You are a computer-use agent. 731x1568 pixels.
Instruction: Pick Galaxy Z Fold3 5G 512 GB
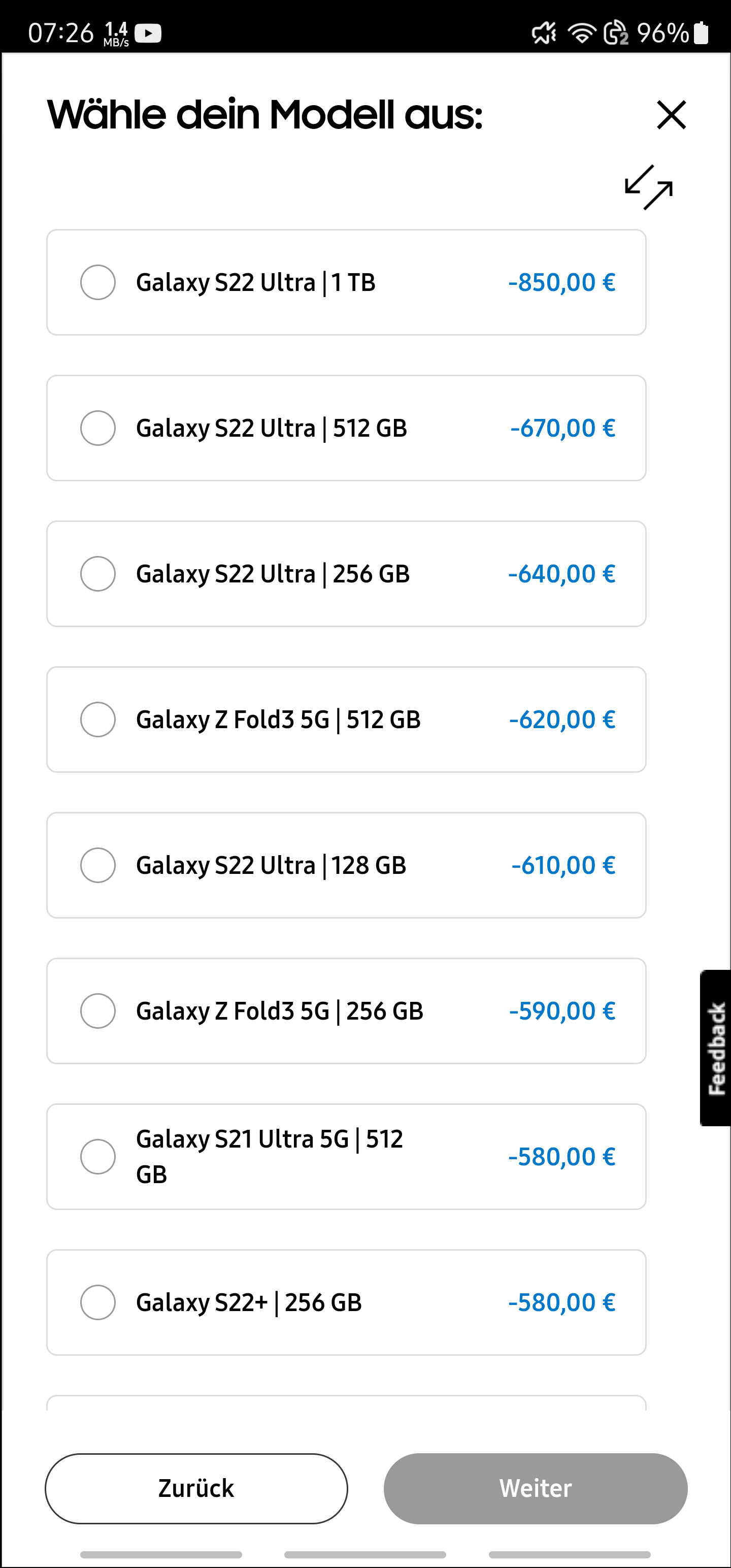point(98,720)
